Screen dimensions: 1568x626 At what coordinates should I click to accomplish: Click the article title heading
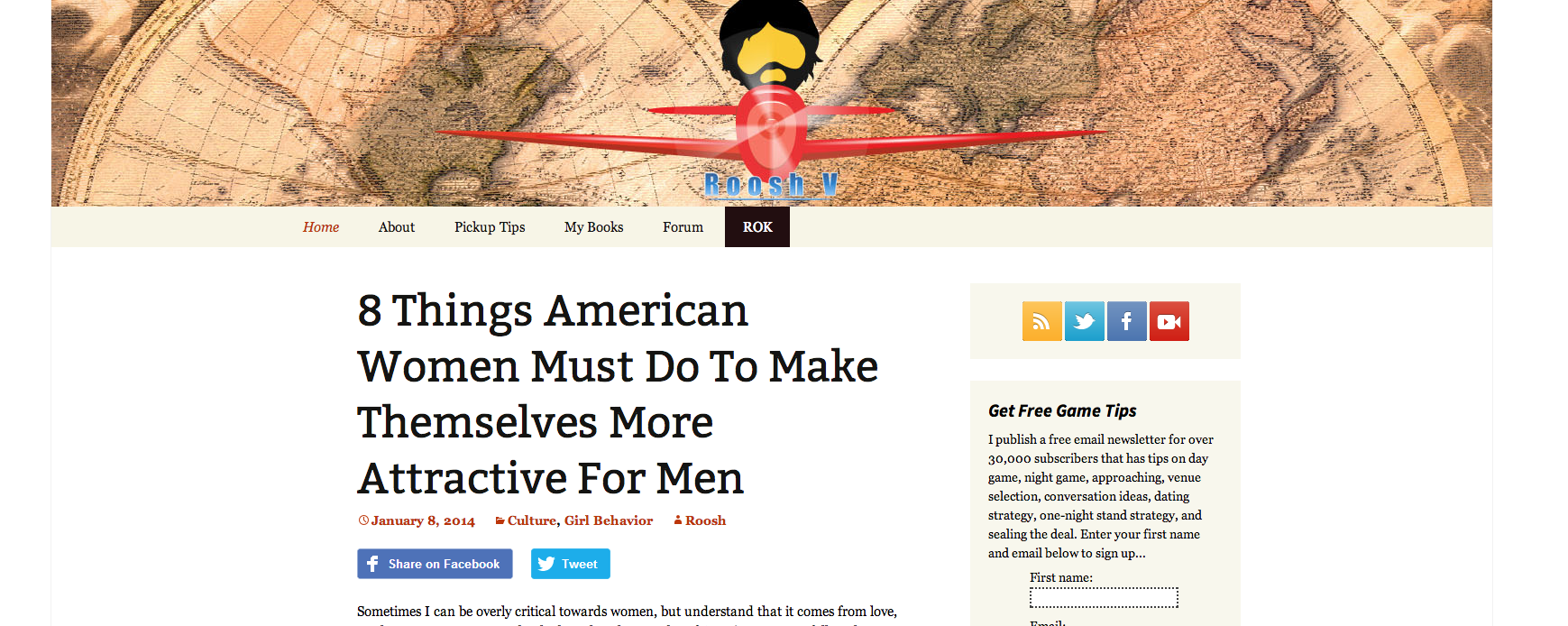point(618,394)
